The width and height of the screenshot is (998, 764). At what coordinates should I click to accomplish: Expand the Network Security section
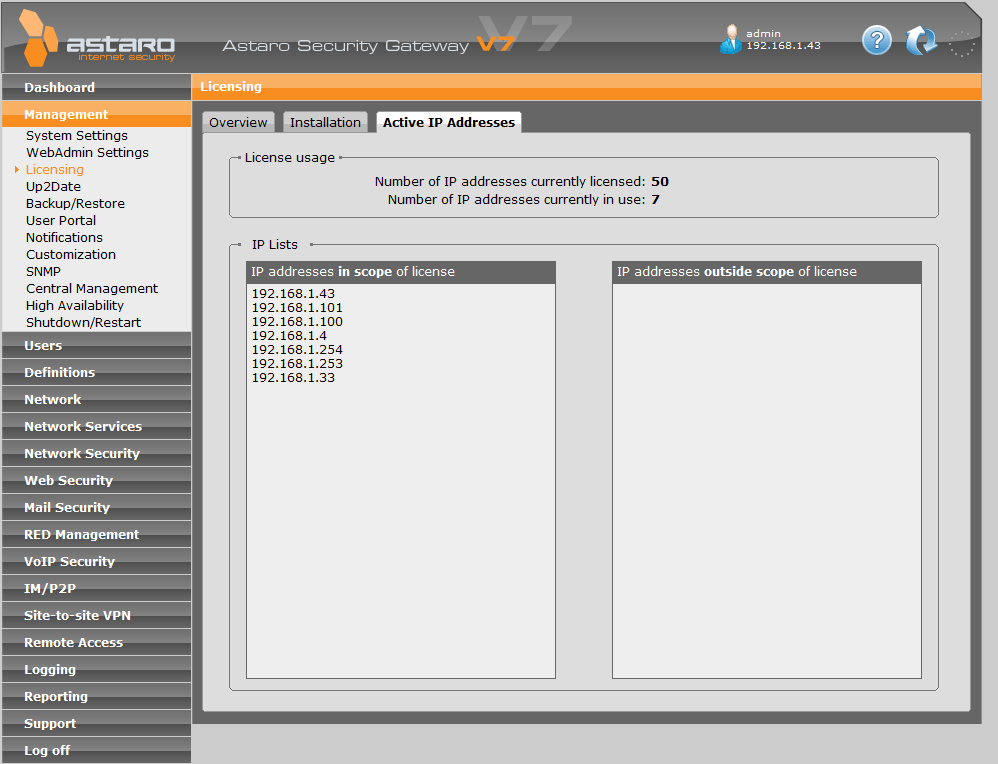point(97,454)
